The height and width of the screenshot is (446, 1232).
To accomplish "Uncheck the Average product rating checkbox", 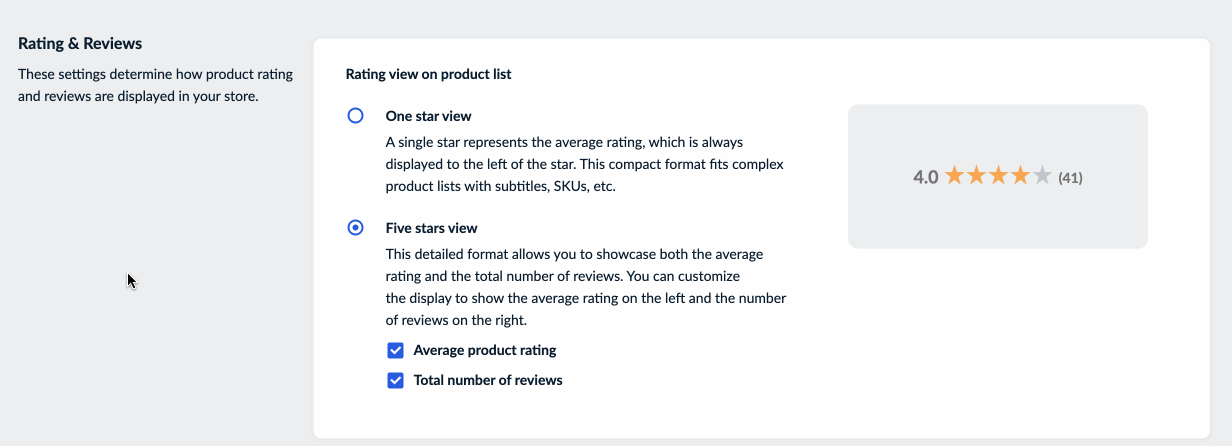I will click(396, 351).
